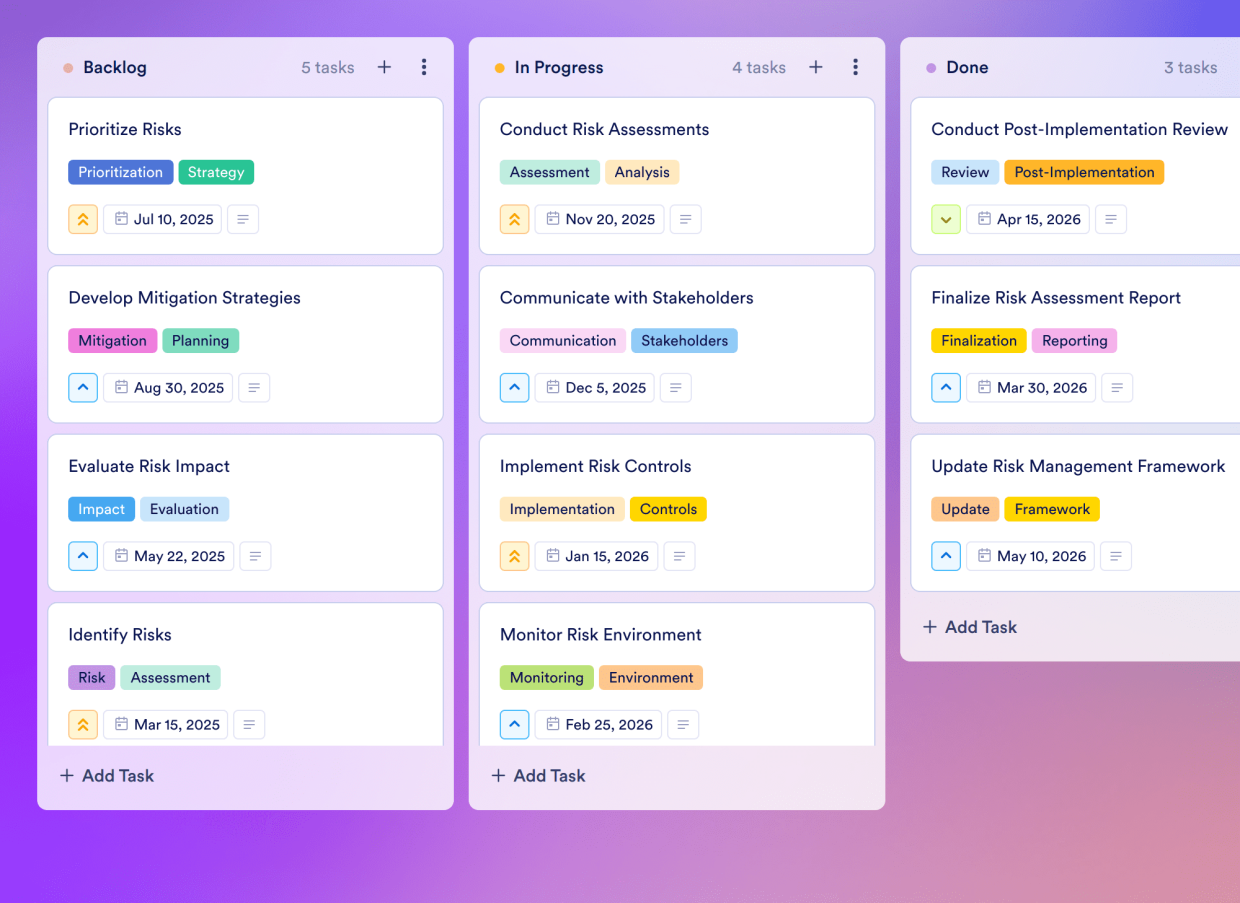Click the plus icon in Backlog header

pos(384,67)
